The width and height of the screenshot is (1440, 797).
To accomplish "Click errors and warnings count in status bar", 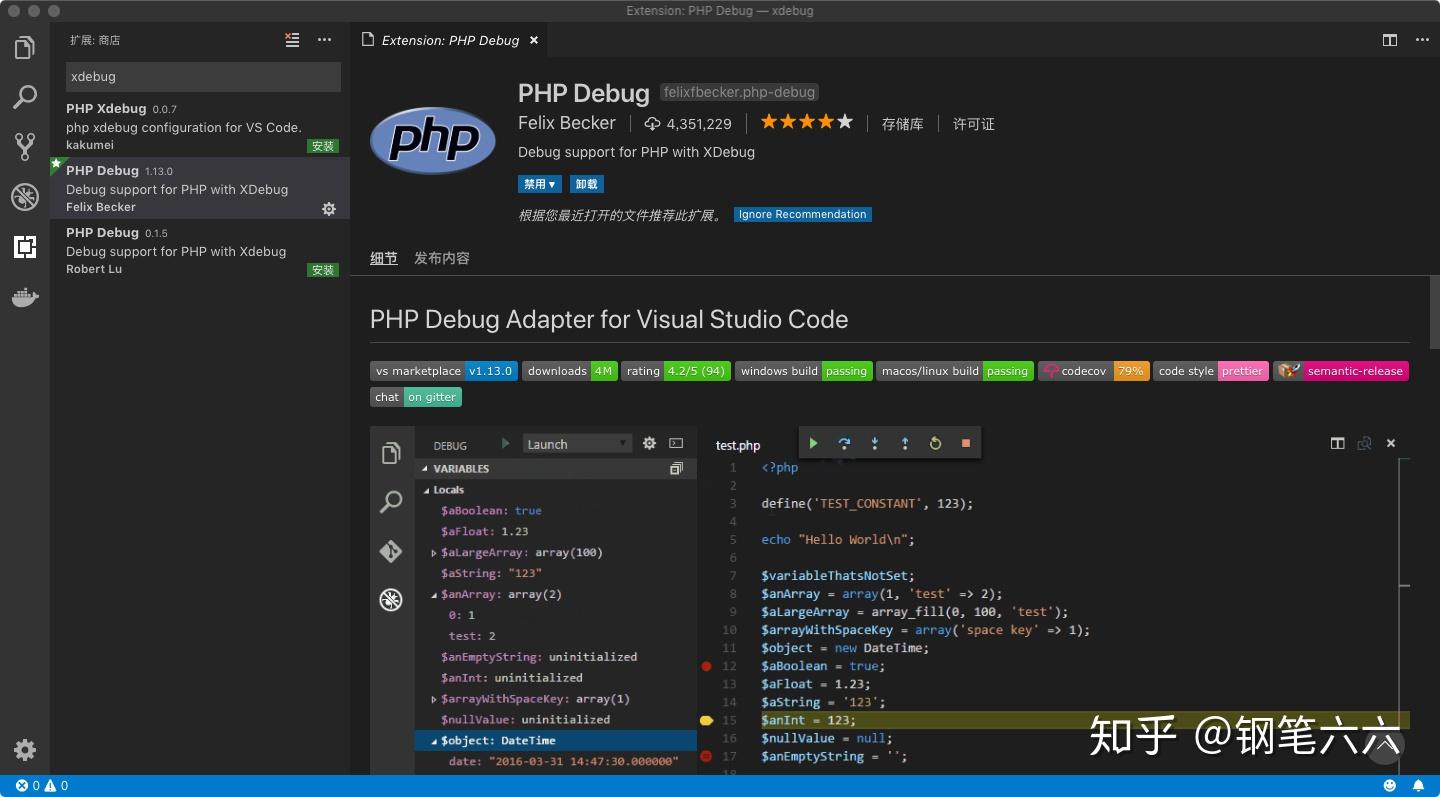I will click(x=42, y=786).
